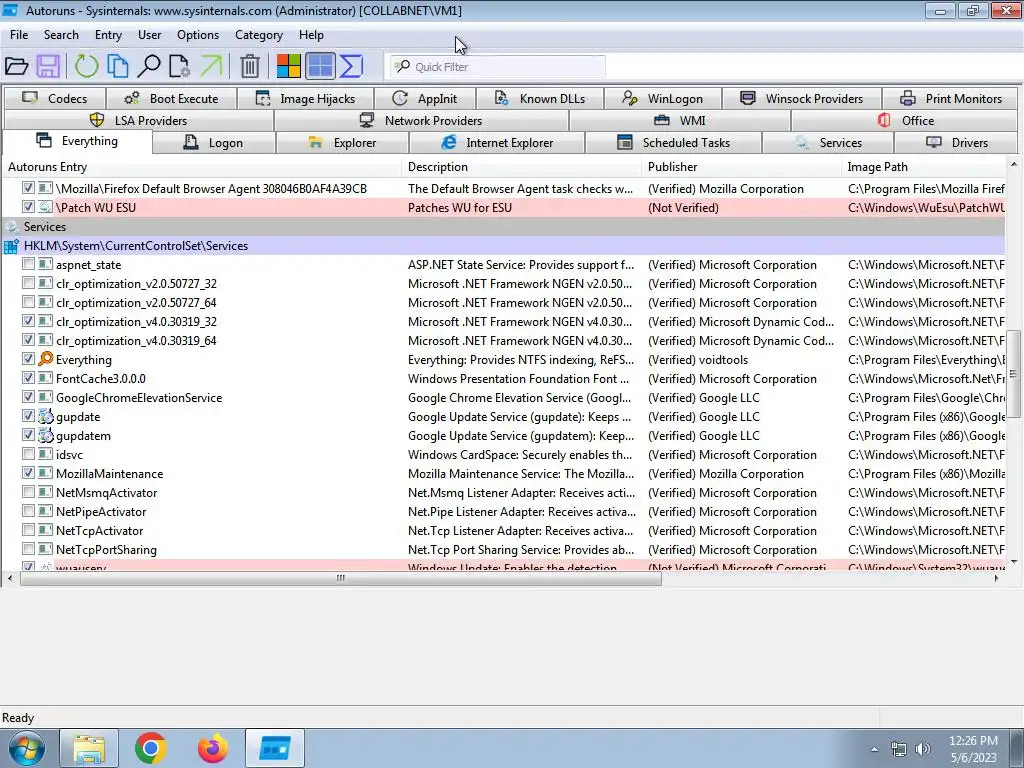Select the NetMsmqActivator entry row

503,492
